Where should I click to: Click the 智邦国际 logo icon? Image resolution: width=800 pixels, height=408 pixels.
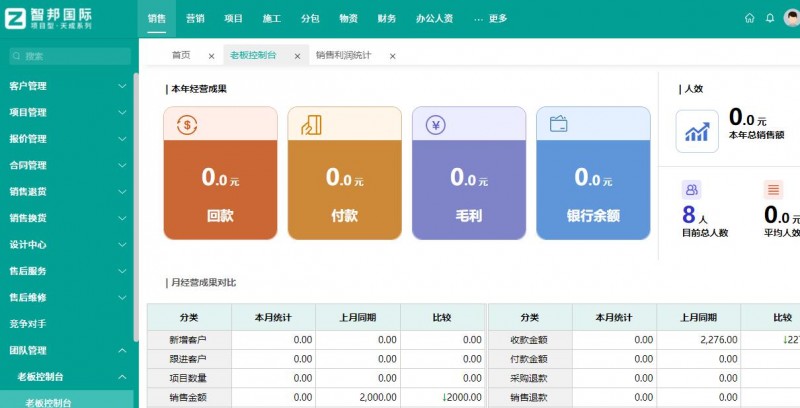15,19
